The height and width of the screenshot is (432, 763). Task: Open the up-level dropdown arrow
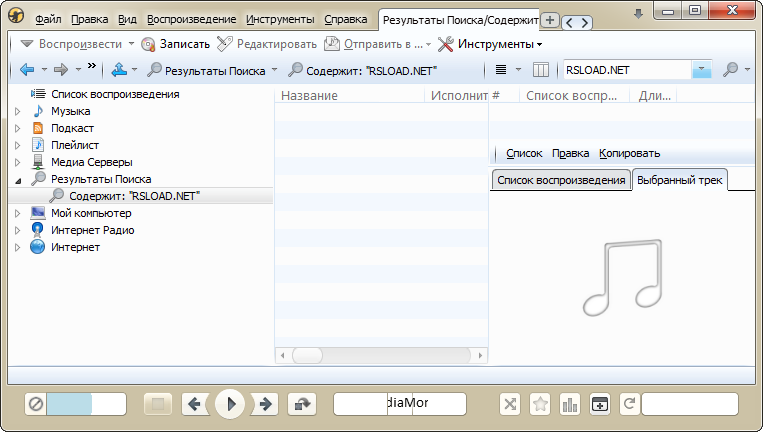(x=134, y=70)
